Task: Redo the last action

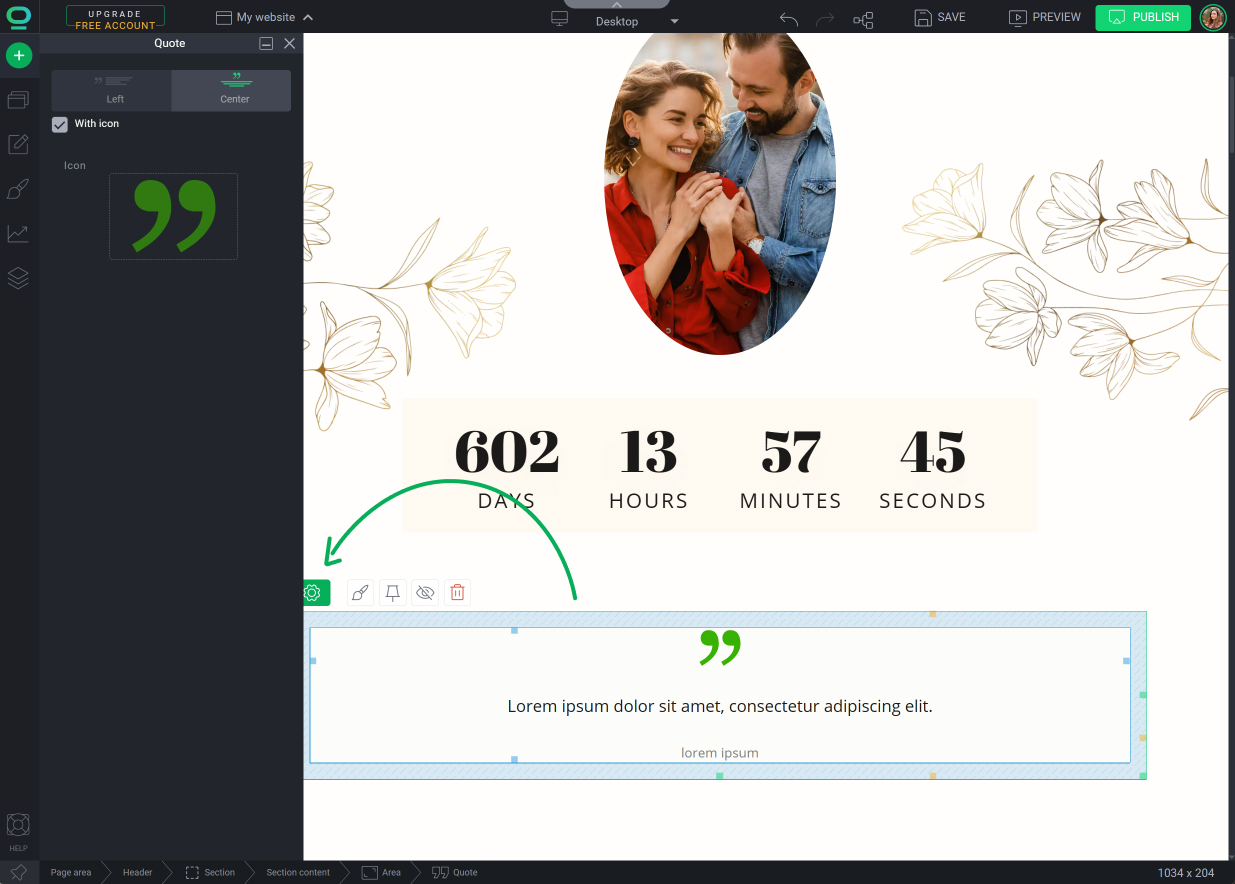Action: tap(826, 18)
